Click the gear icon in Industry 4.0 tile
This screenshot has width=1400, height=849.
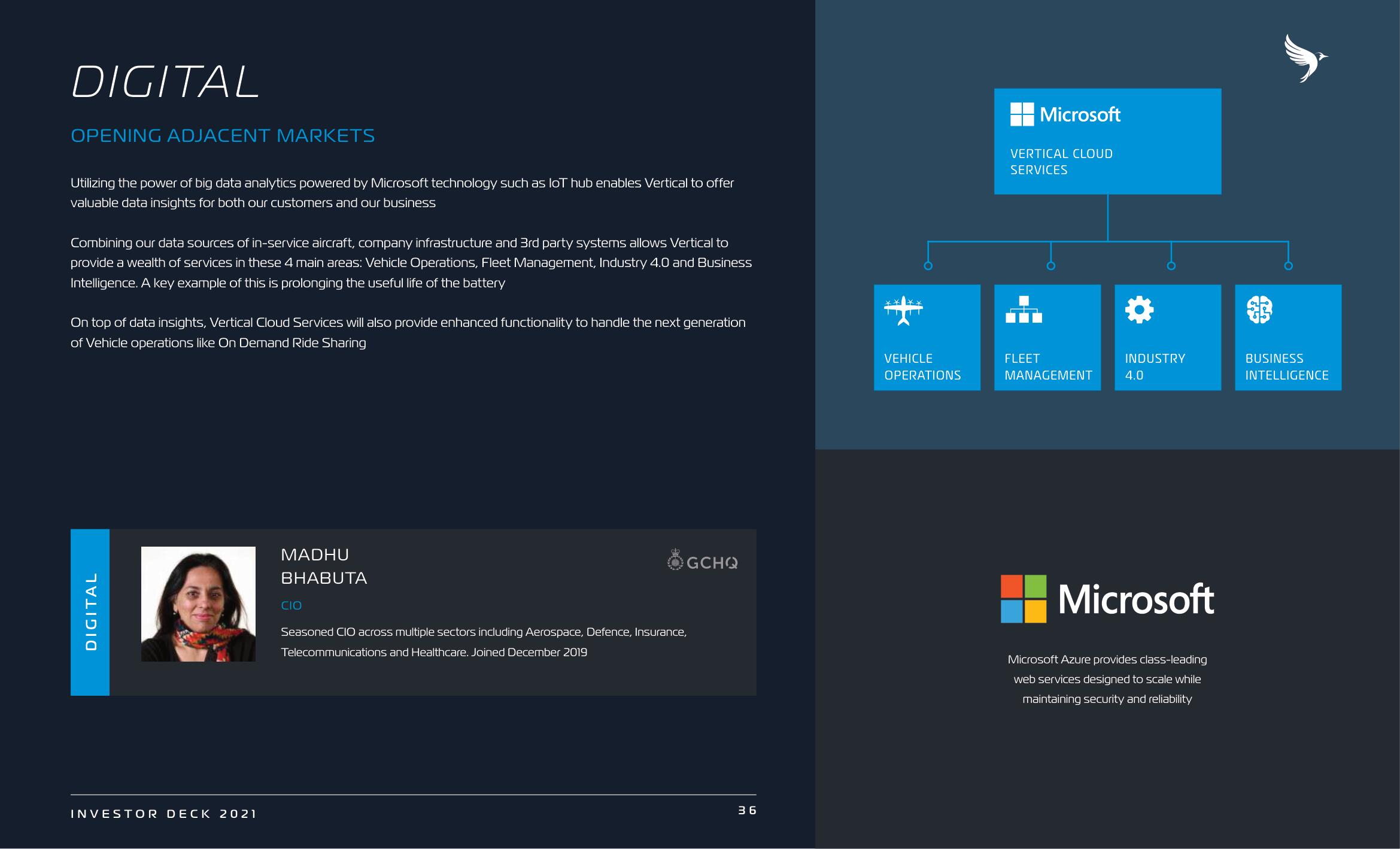[x=1139, y=310]
